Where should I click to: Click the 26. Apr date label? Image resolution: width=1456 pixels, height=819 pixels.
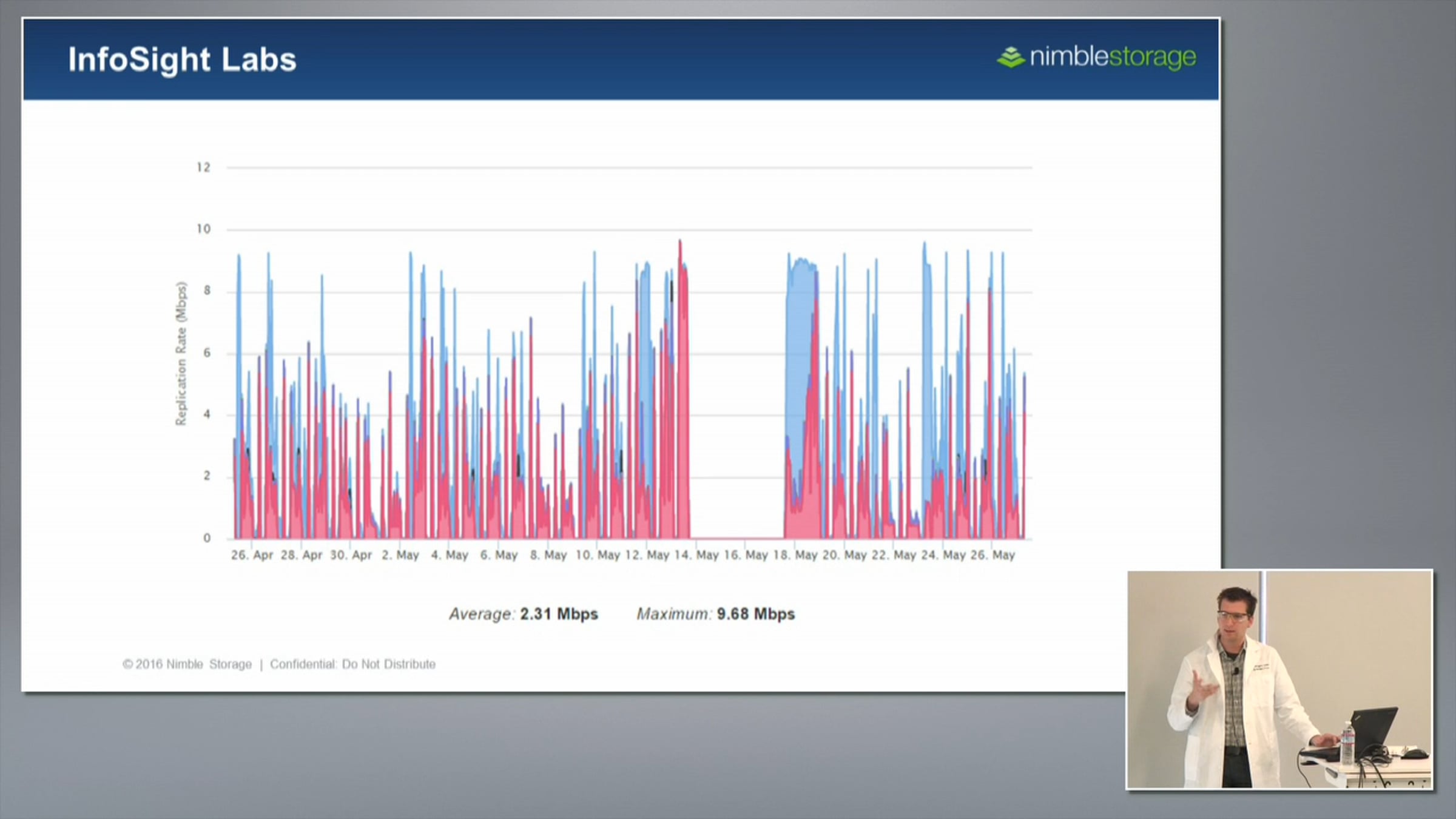[252, 555]
